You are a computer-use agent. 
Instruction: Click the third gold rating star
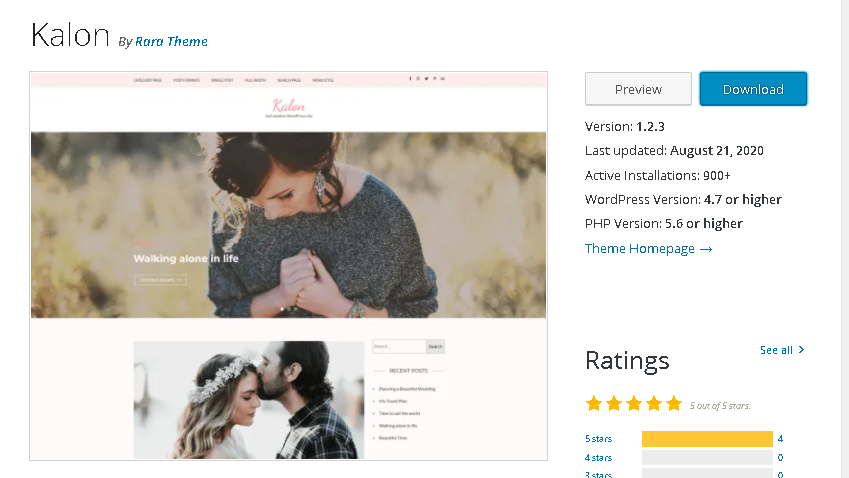634,404
